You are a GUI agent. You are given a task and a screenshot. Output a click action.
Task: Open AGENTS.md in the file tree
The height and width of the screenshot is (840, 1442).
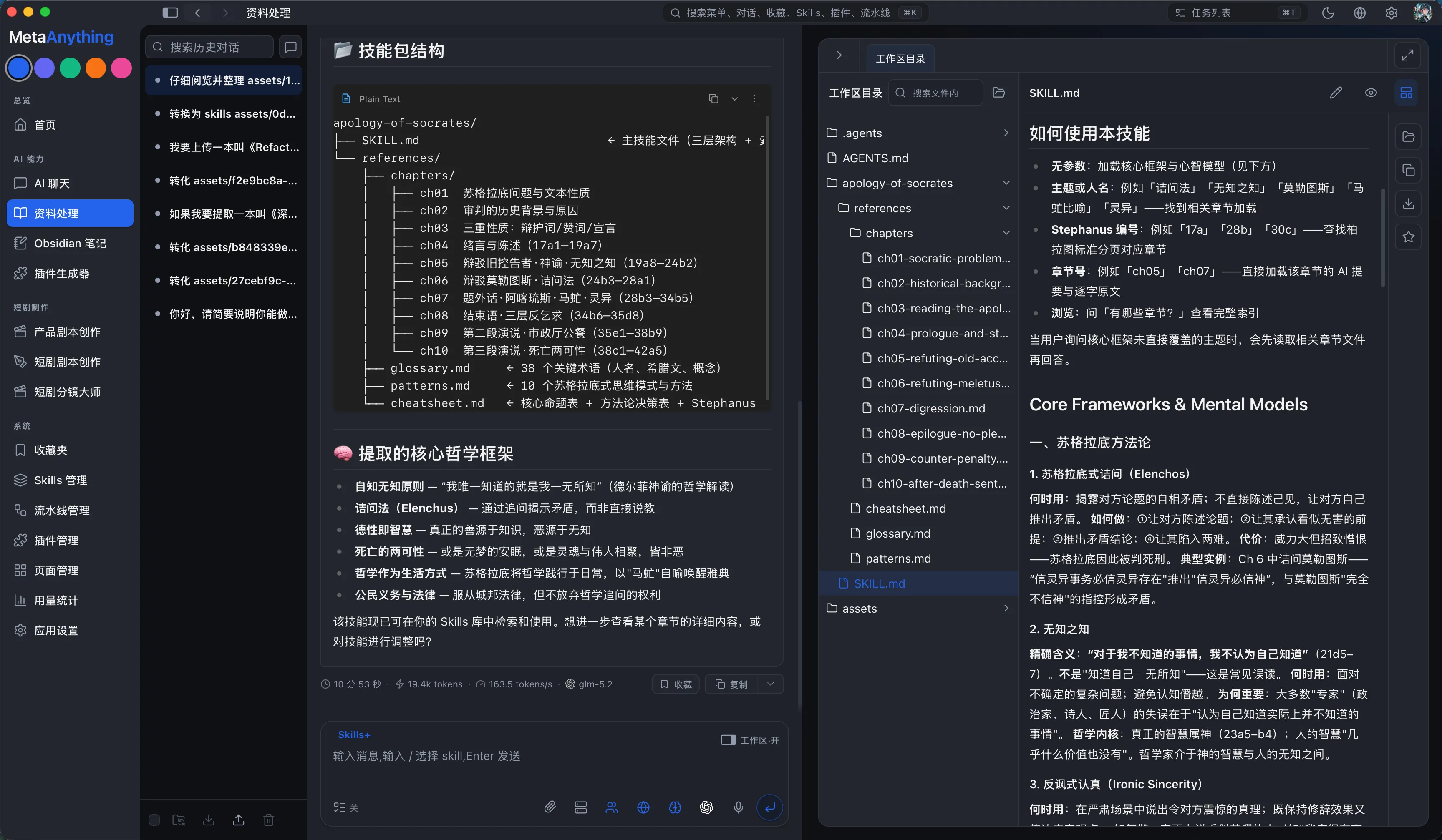[918, 158]
